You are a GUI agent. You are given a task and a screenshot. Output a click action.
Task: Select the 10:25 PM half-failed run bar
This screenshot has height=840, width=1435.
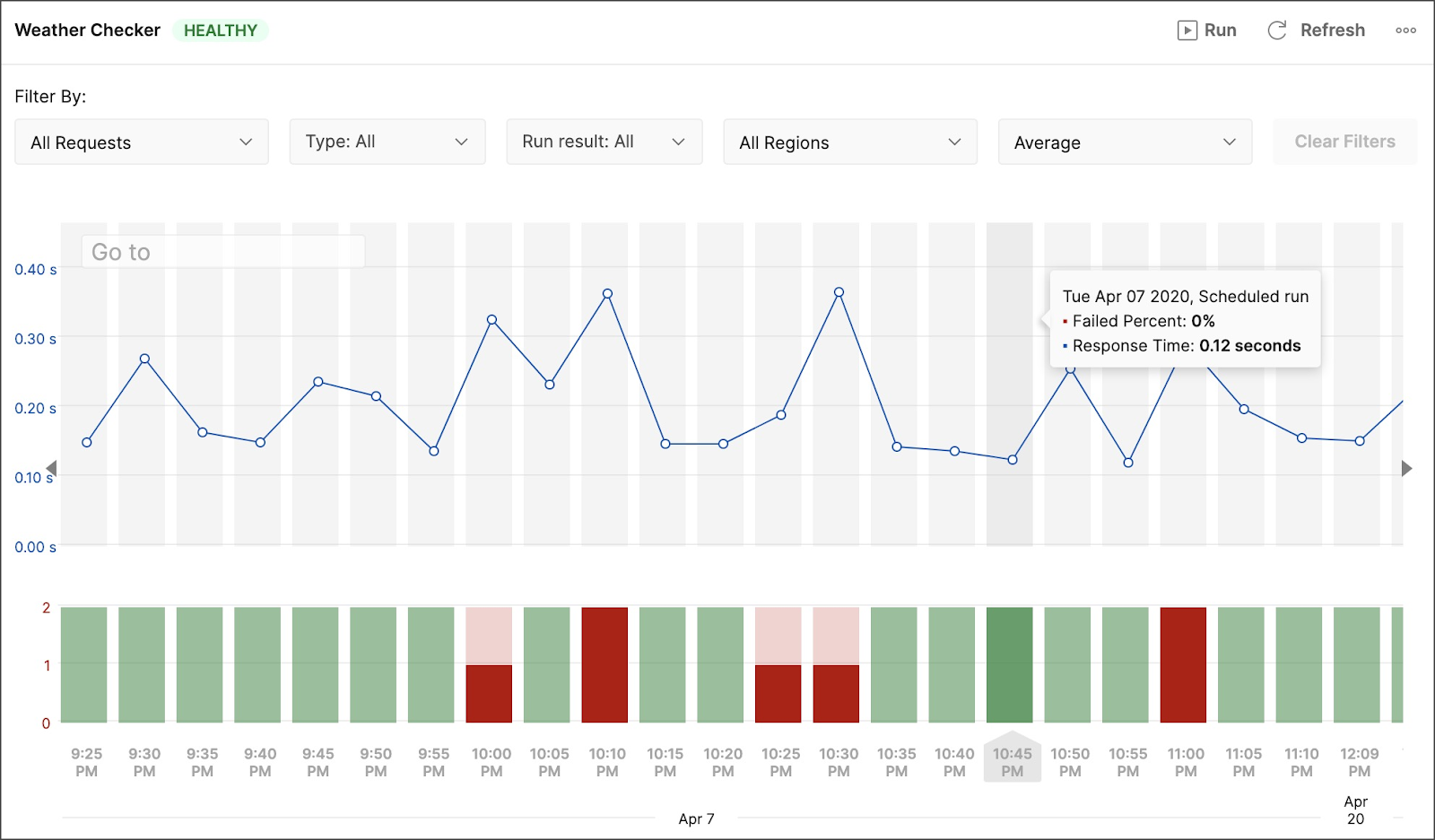point(778,665)
